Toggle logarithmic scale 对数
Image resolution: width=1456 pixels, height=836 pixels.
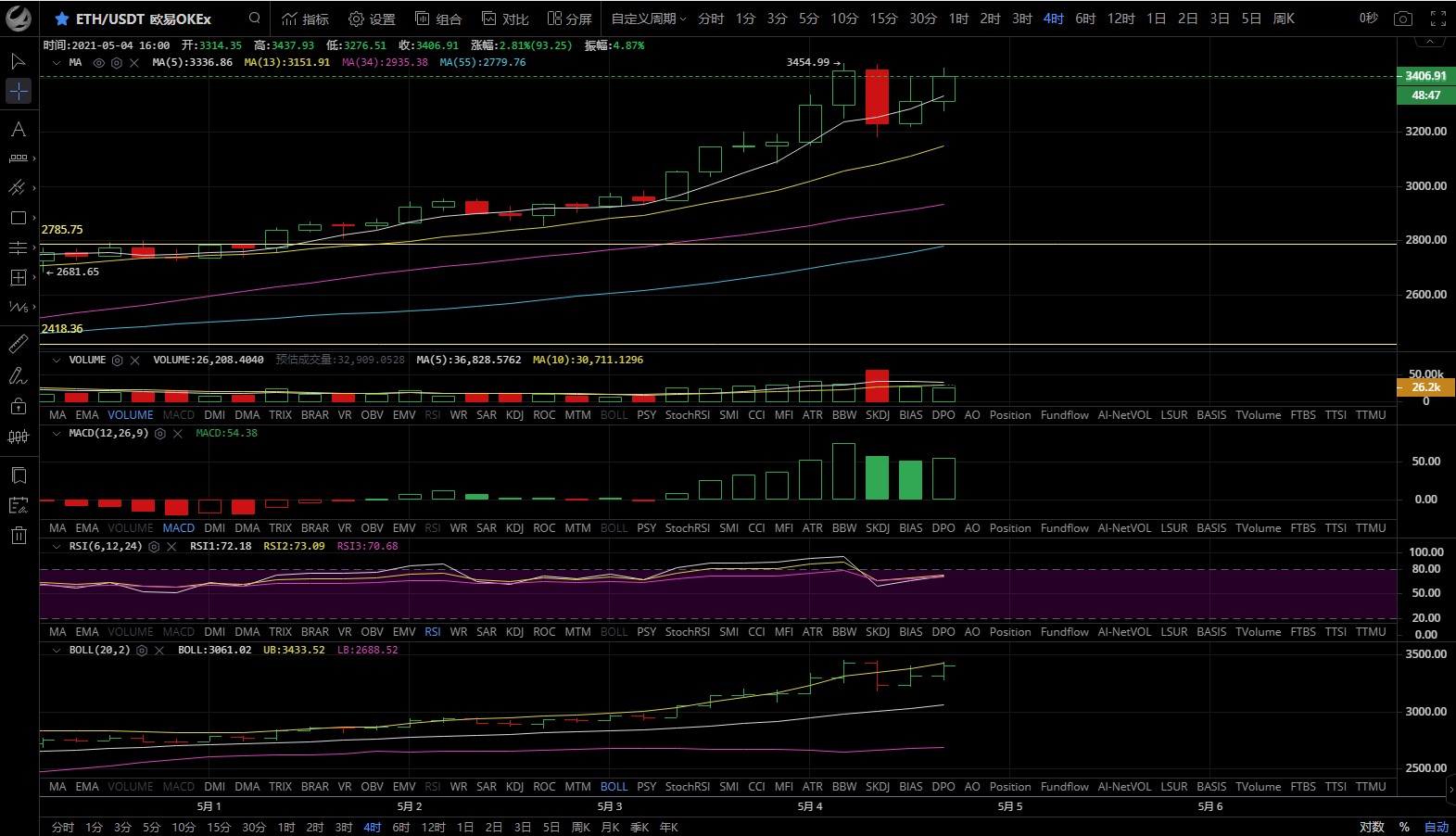click(1372, 827)
